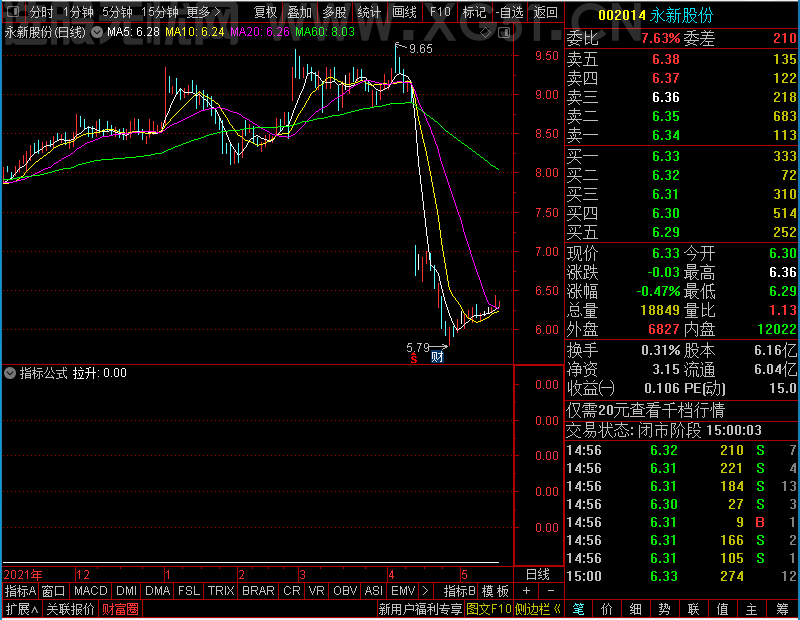The height and width of the screenshot is (620, 800).
Task: Select the DMA indicator
Action: tap(158, 591)
